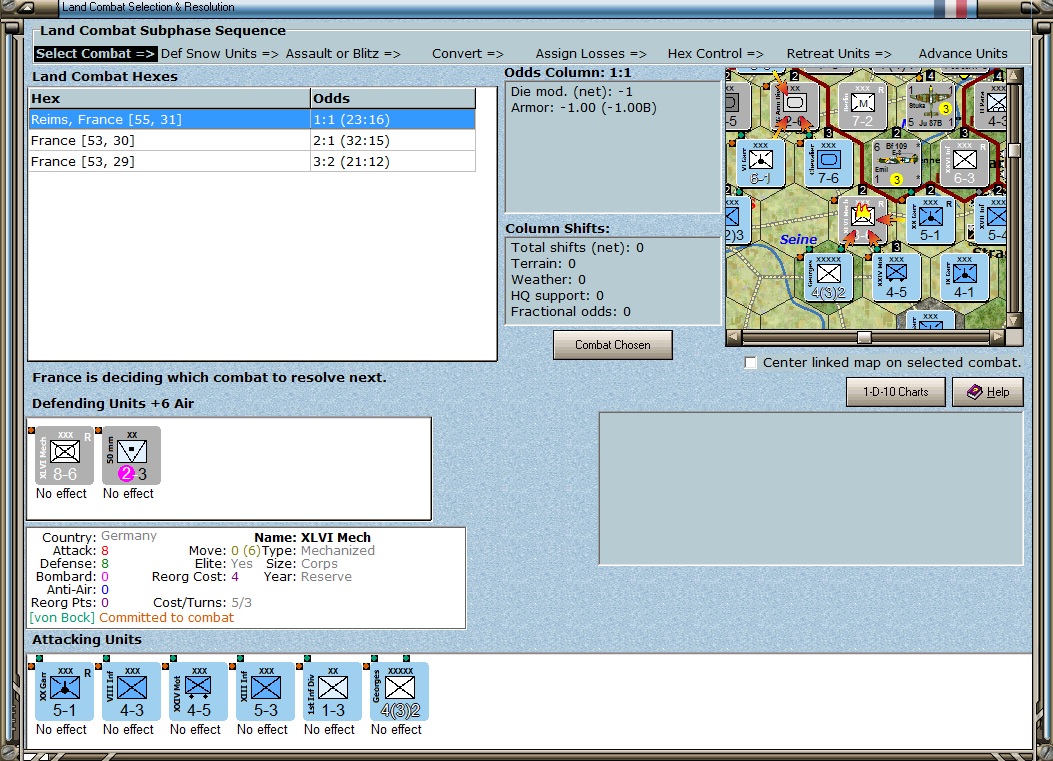The image size is (1053, 761).
Task: Click the linked map horizontal scroll left arrow
Action: pyautogui.click(x=733, y=337)
